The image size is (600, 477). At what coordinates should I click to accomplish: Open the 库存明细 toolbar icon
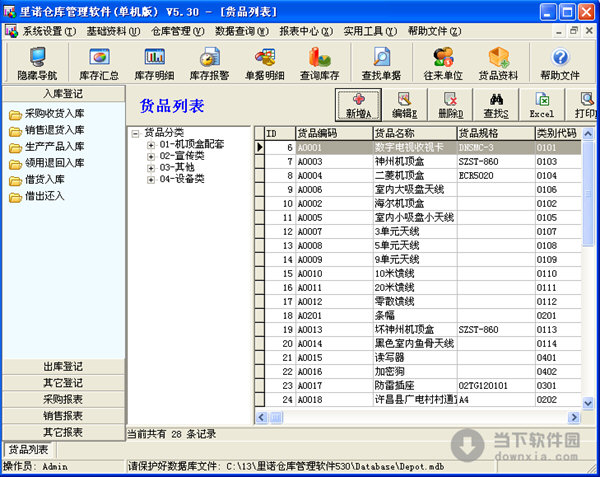[x=155, y=64]
